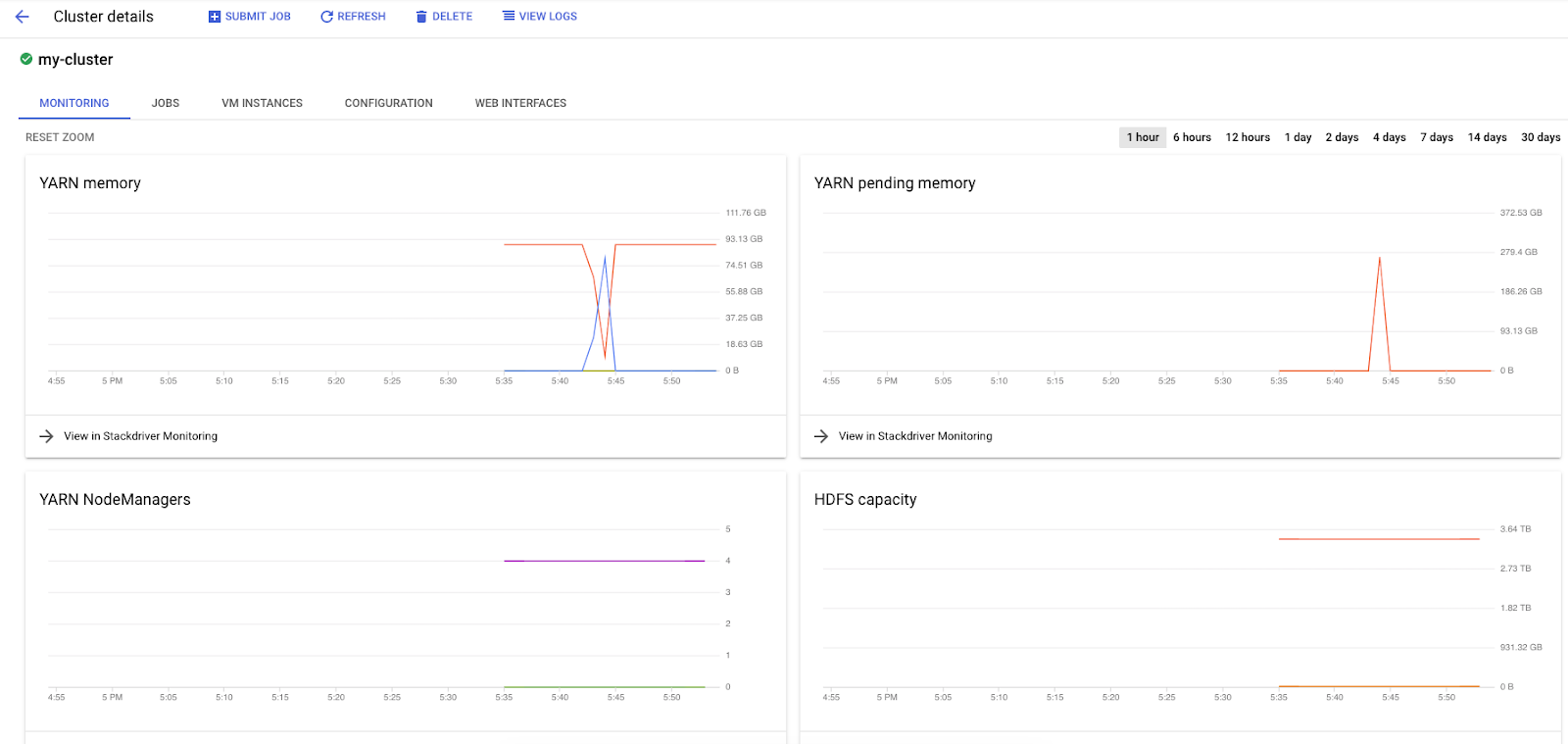Go to the Configuration tab
The width and height of the screenshot is (1568, 744).
[x=388, y=103]
